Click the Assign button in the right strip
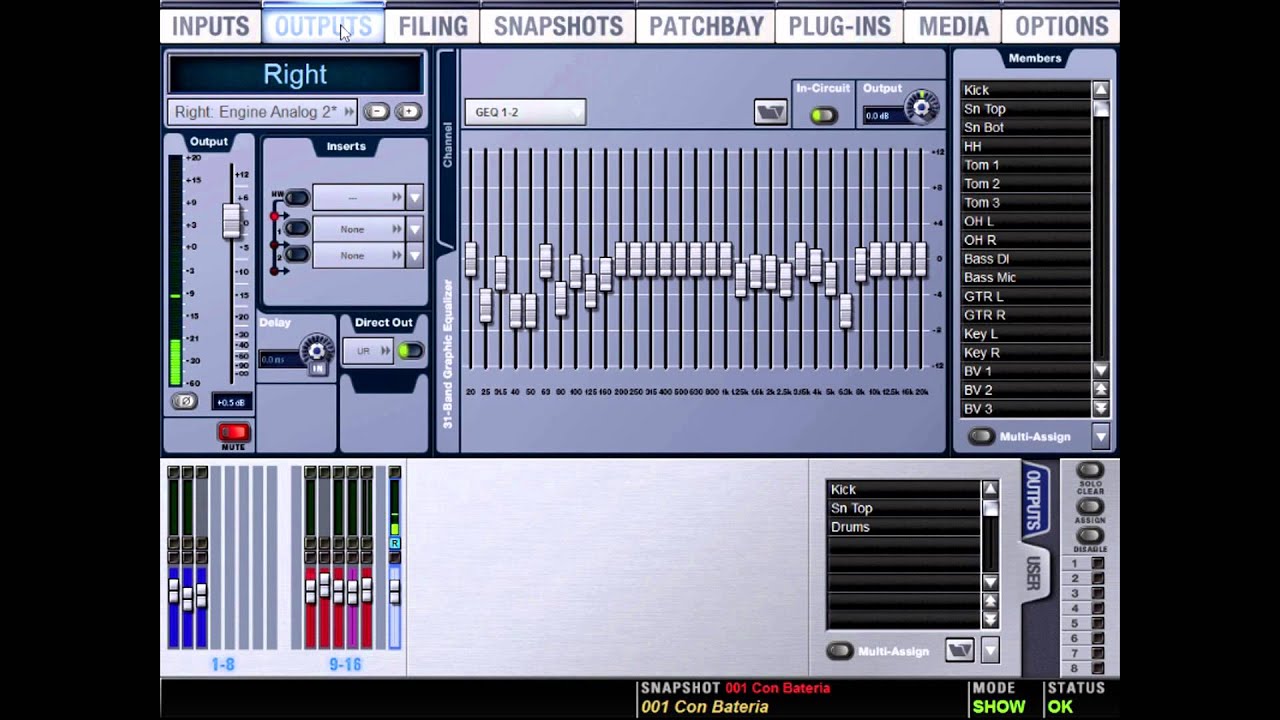This screenshot has height=720, width=1280. pyautogui.click(x=1089, y=507)
